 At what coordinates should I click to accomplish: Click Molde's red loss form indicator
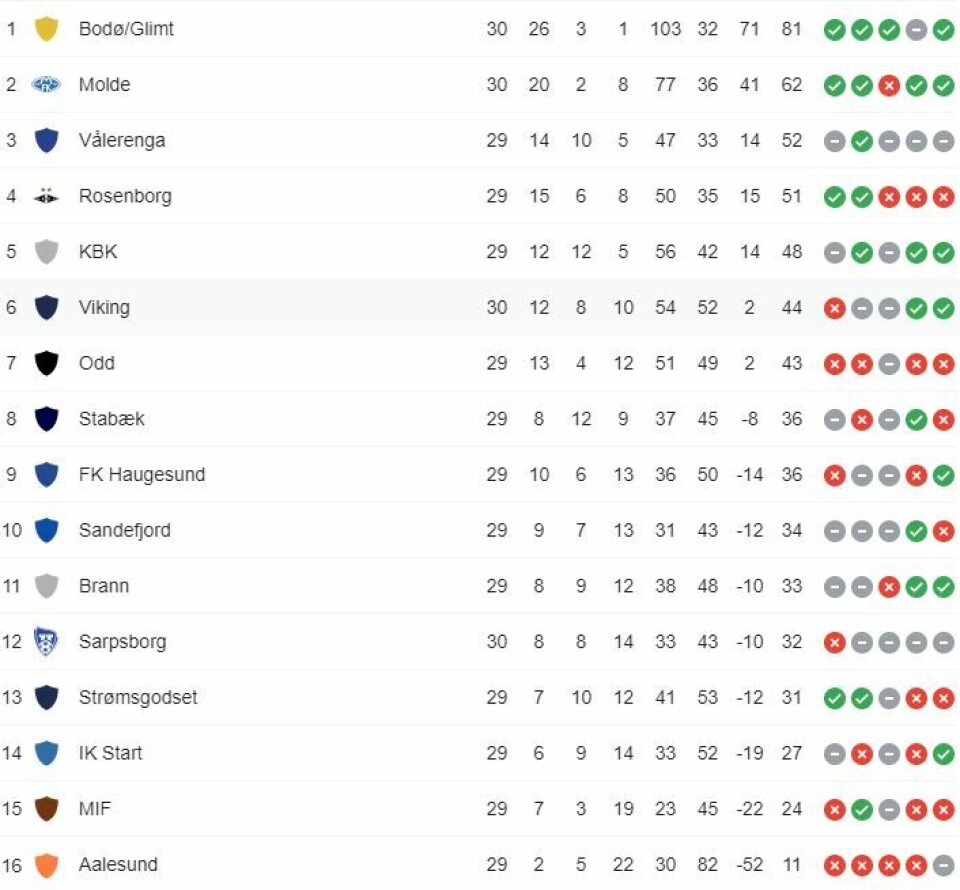[889, 86]
